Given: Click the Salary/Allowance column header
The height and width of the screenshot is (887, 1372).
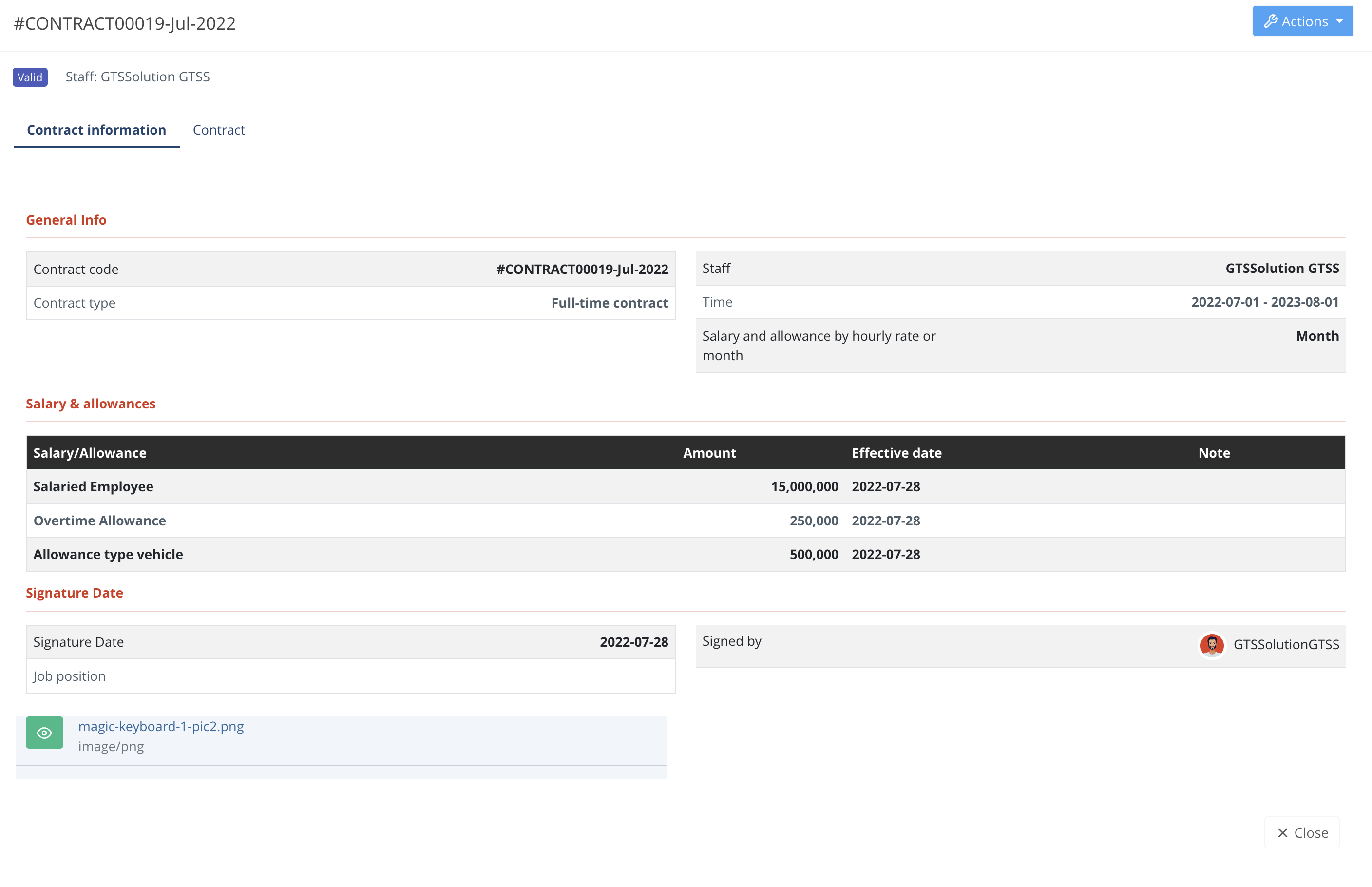Looking at the screenshot, I should (89, 453).
